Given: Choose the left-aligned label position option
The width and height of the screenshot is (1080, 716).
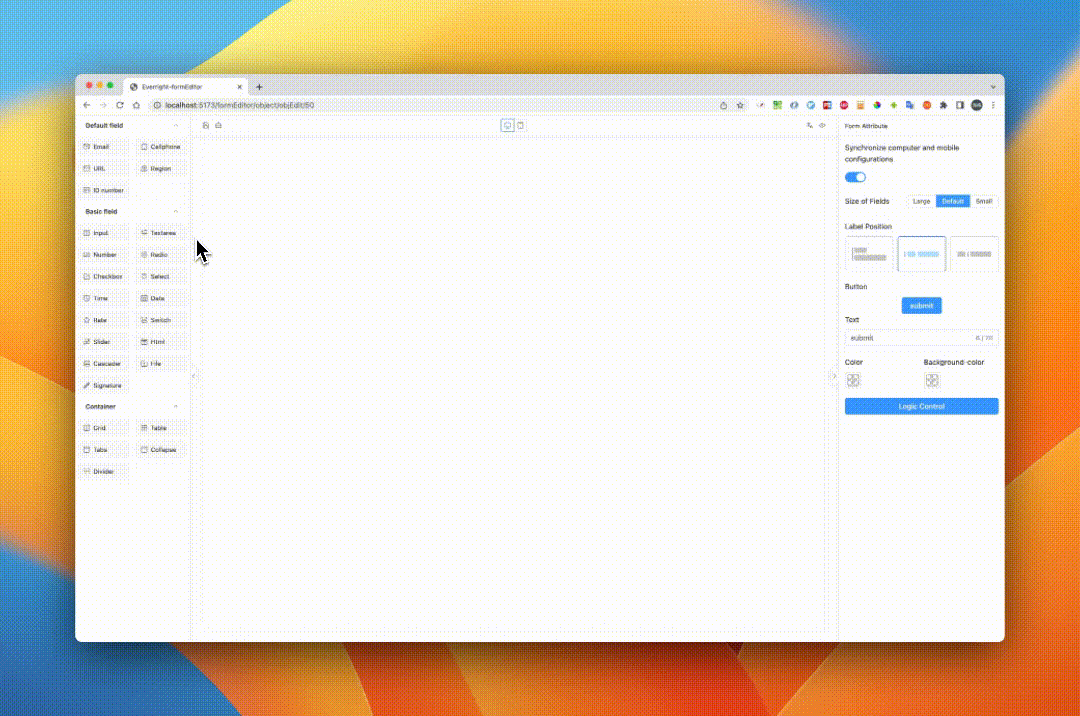Looking at the screenshot, I should coord(922,254).
